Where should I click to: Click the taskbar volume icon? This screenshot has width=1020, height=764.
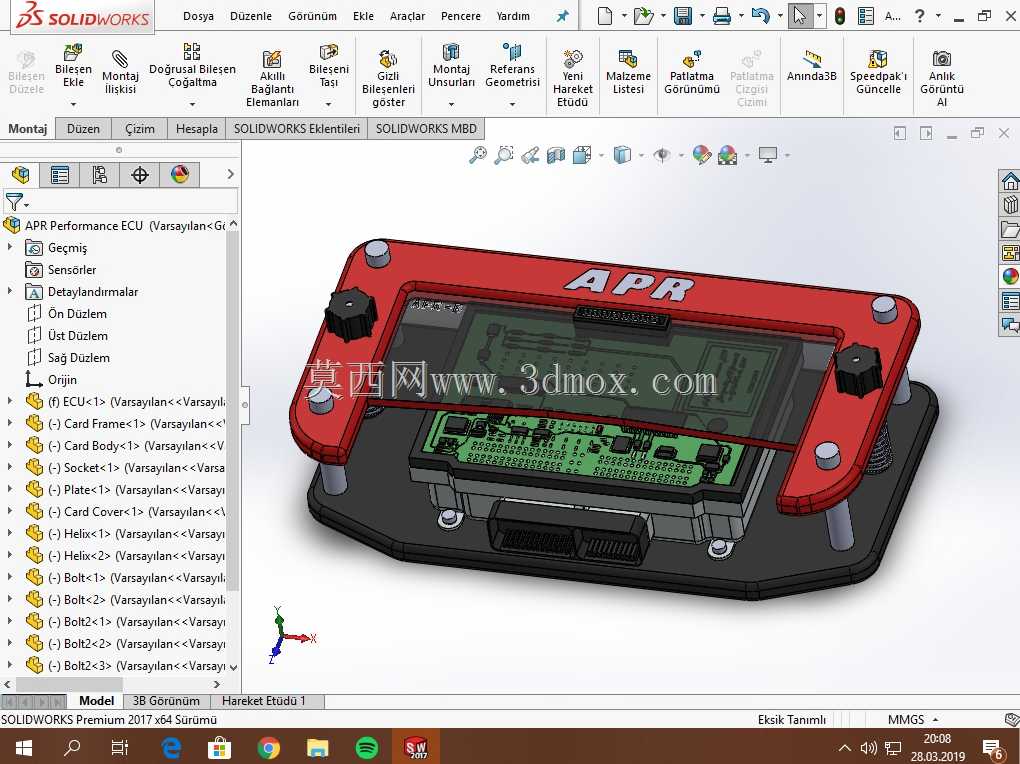868,748
